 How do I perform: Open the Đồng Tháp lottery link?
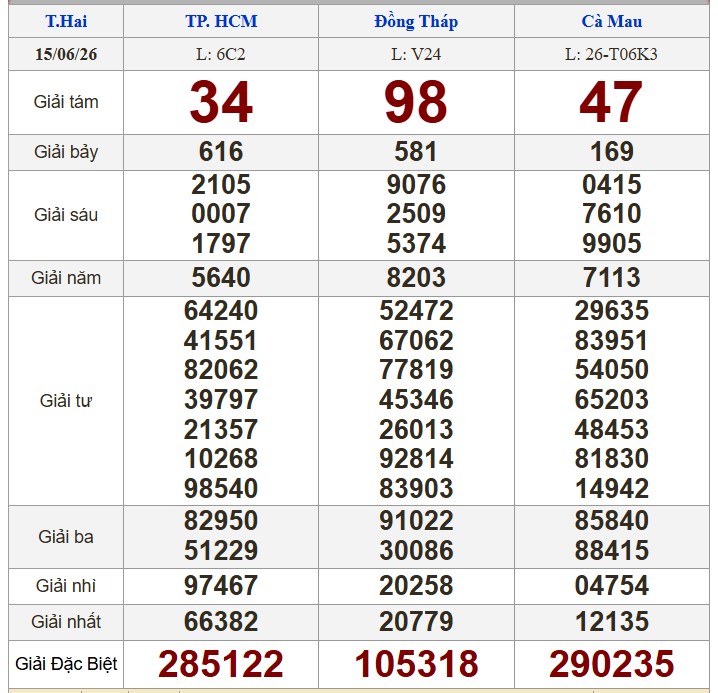416,21
